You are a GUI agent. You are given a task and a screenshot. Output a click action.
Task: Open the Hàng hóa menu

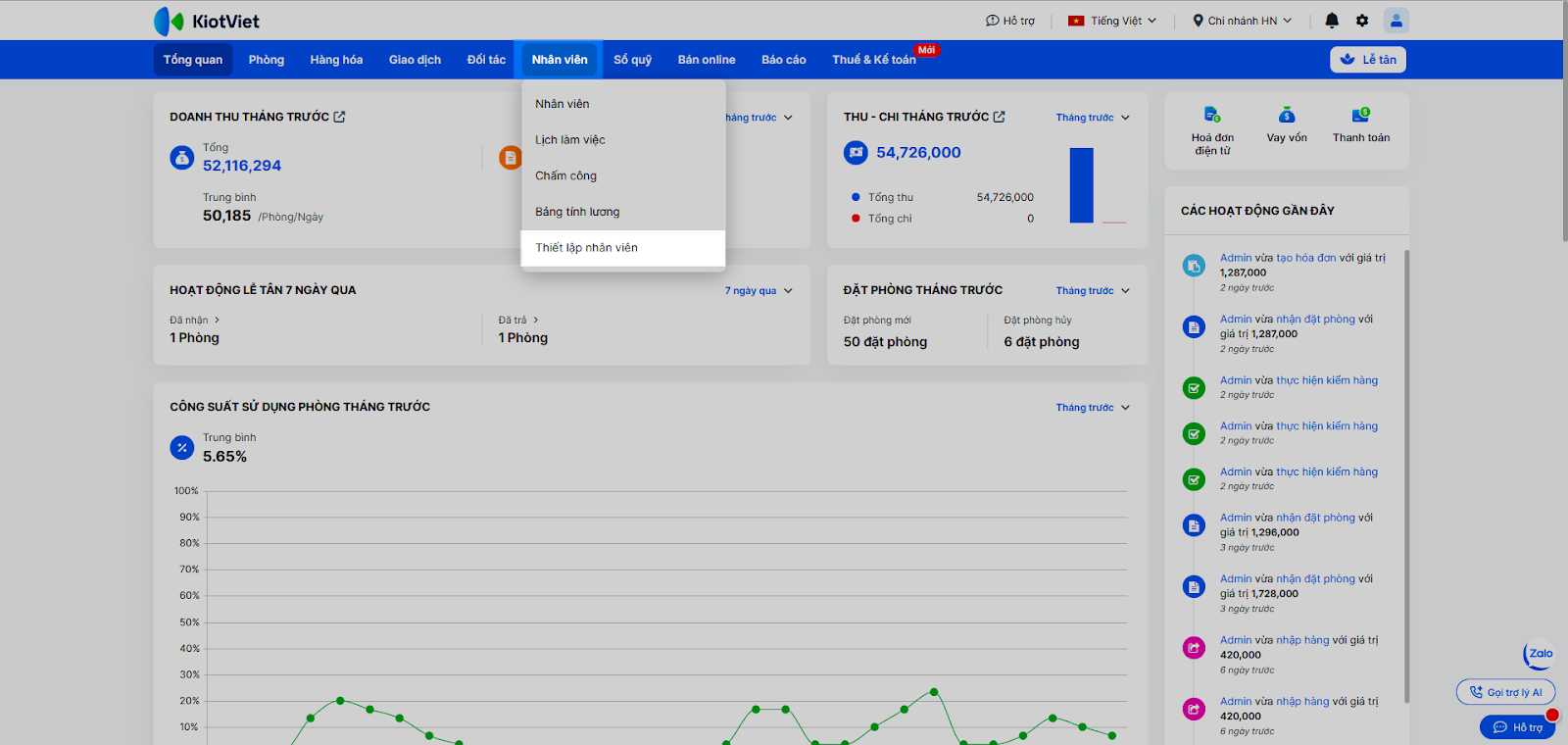click(x=336, y=60)
